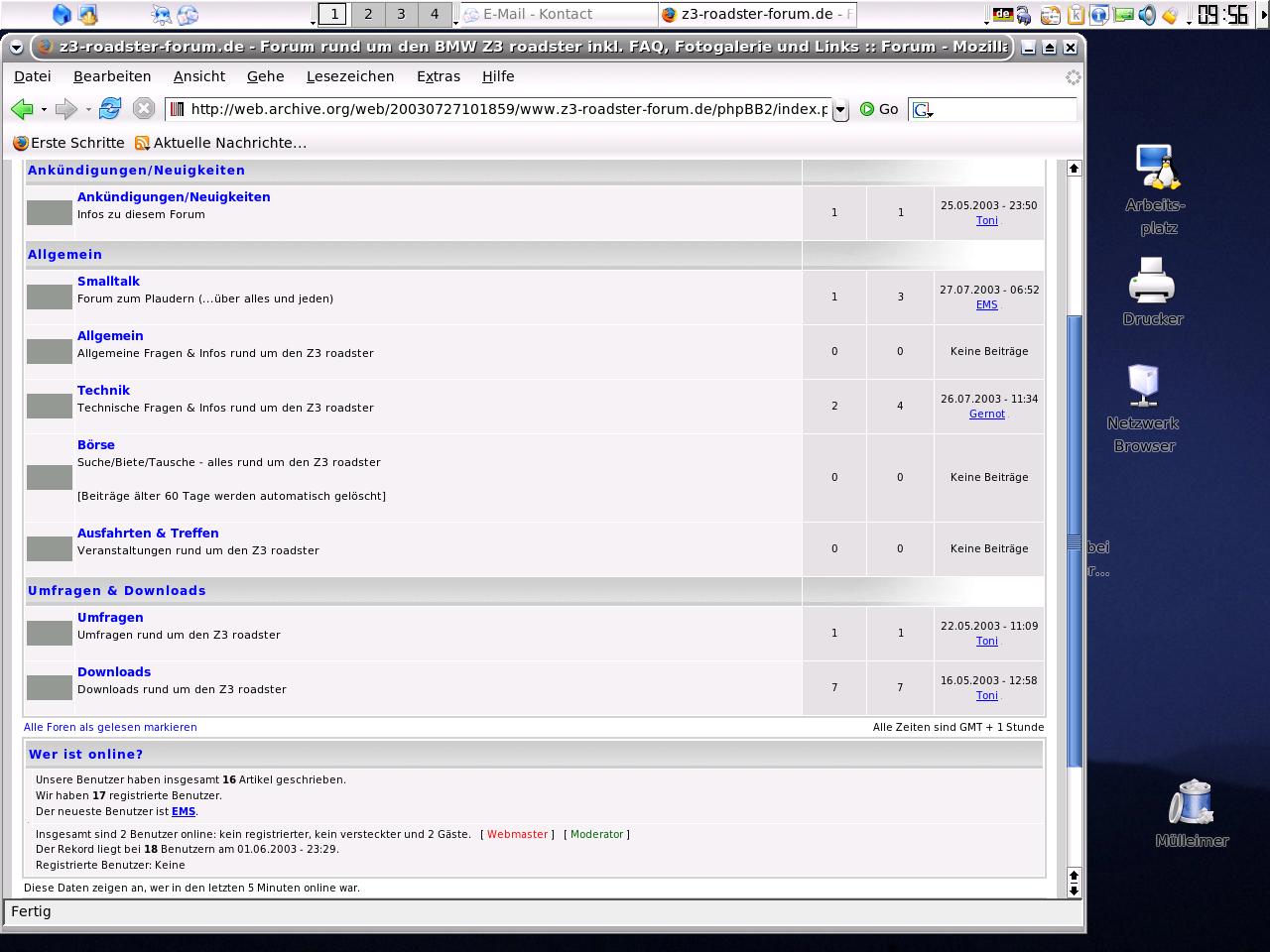This screenshot has width=1270, height=952.
Task: Click the German keyboard layout flag indicator
Action: tap(1003, 15)
